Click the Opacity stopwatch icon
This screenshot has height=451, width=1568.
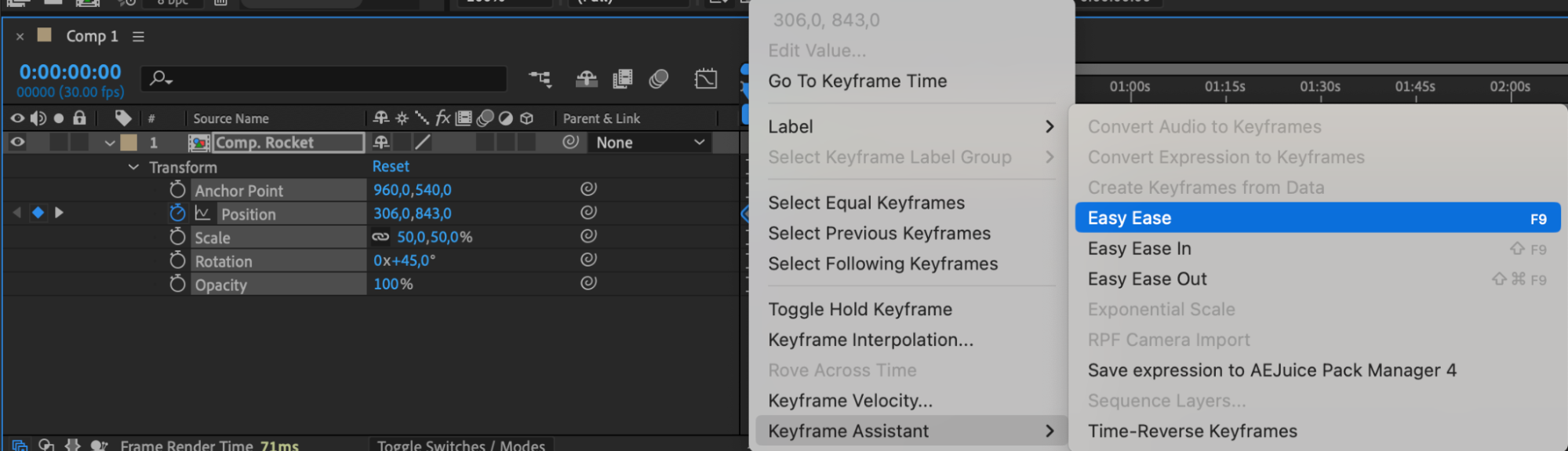pyautogui.click(x=178, y=284)
